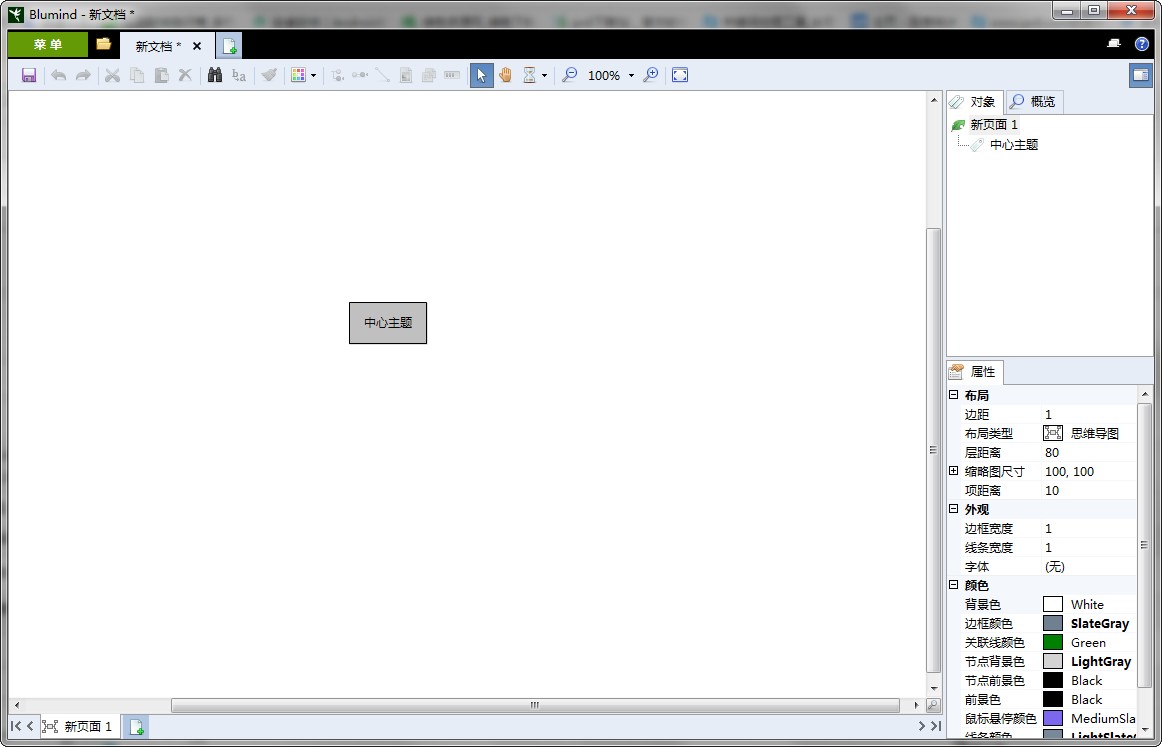Image resolution: width=1162 pixels, height=747 pixels.
Task: Open the 100% zoom dropdown
Action: coord(631,76)
